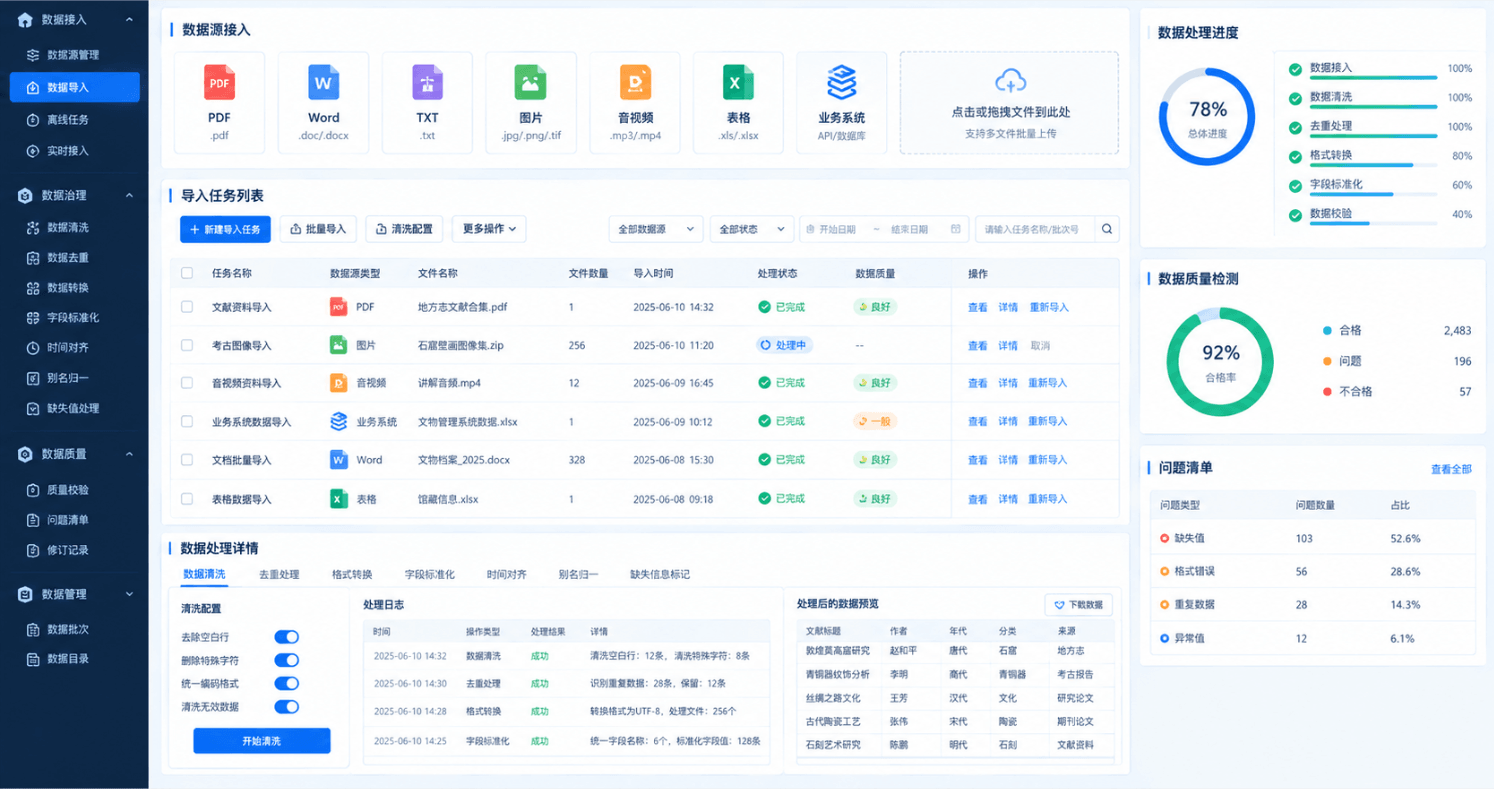Screen dimensions: 1494x789
Task: Click 数据源管理 sidebar icon
Action: [33, 55]
